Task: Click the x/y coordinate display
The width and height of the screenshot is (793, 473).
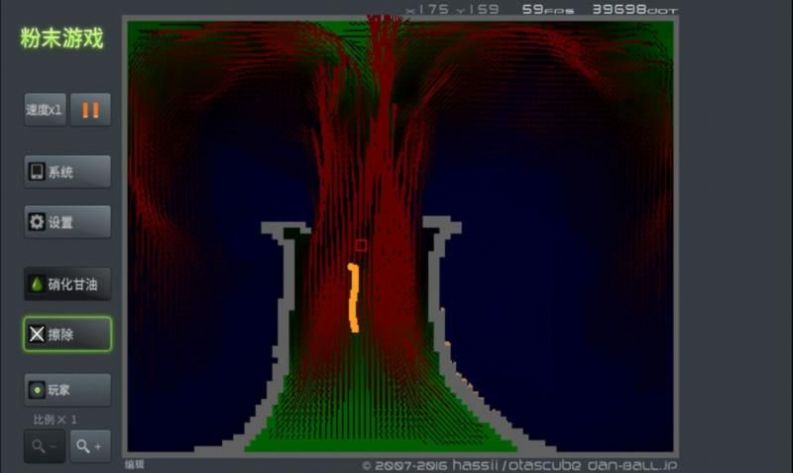Action: click(x=453, y=9)
